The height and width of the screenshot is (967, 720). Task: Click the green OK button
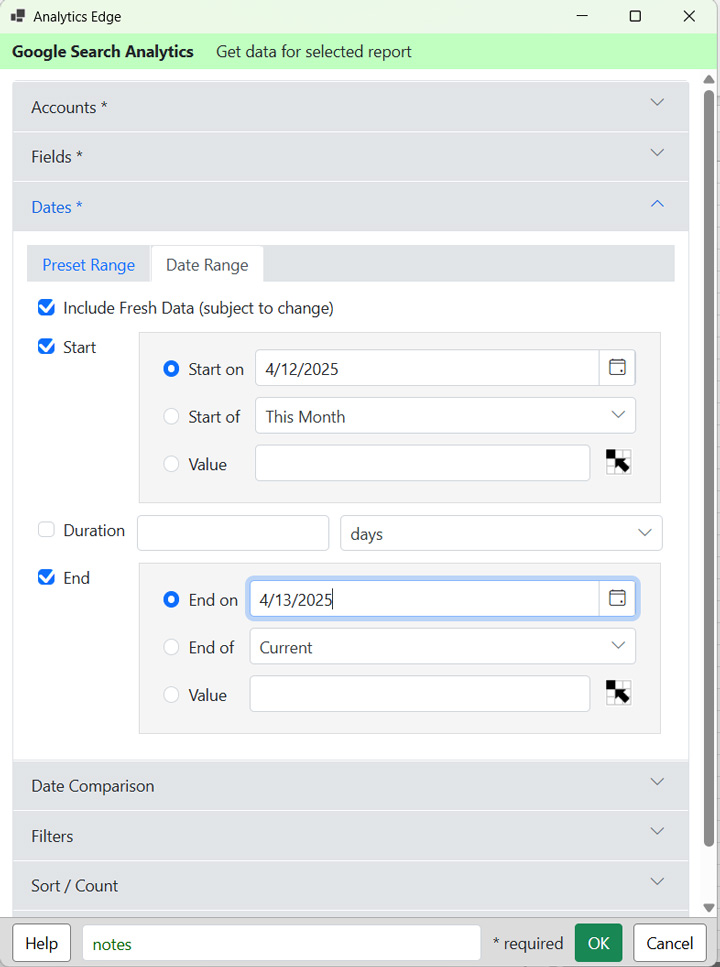(598, 943)
